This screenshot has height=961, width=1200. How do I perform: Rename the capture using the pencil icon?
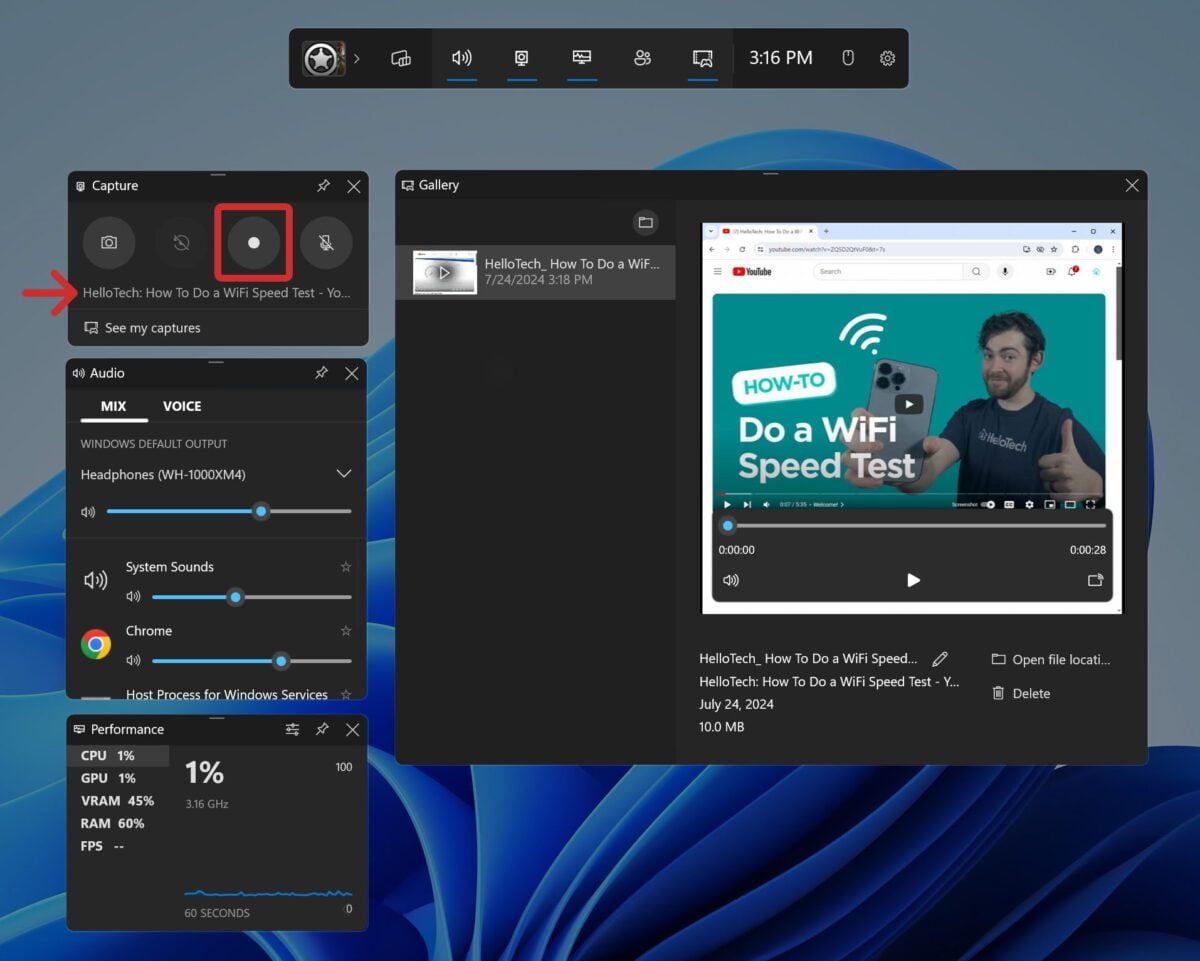pos(939,658)
